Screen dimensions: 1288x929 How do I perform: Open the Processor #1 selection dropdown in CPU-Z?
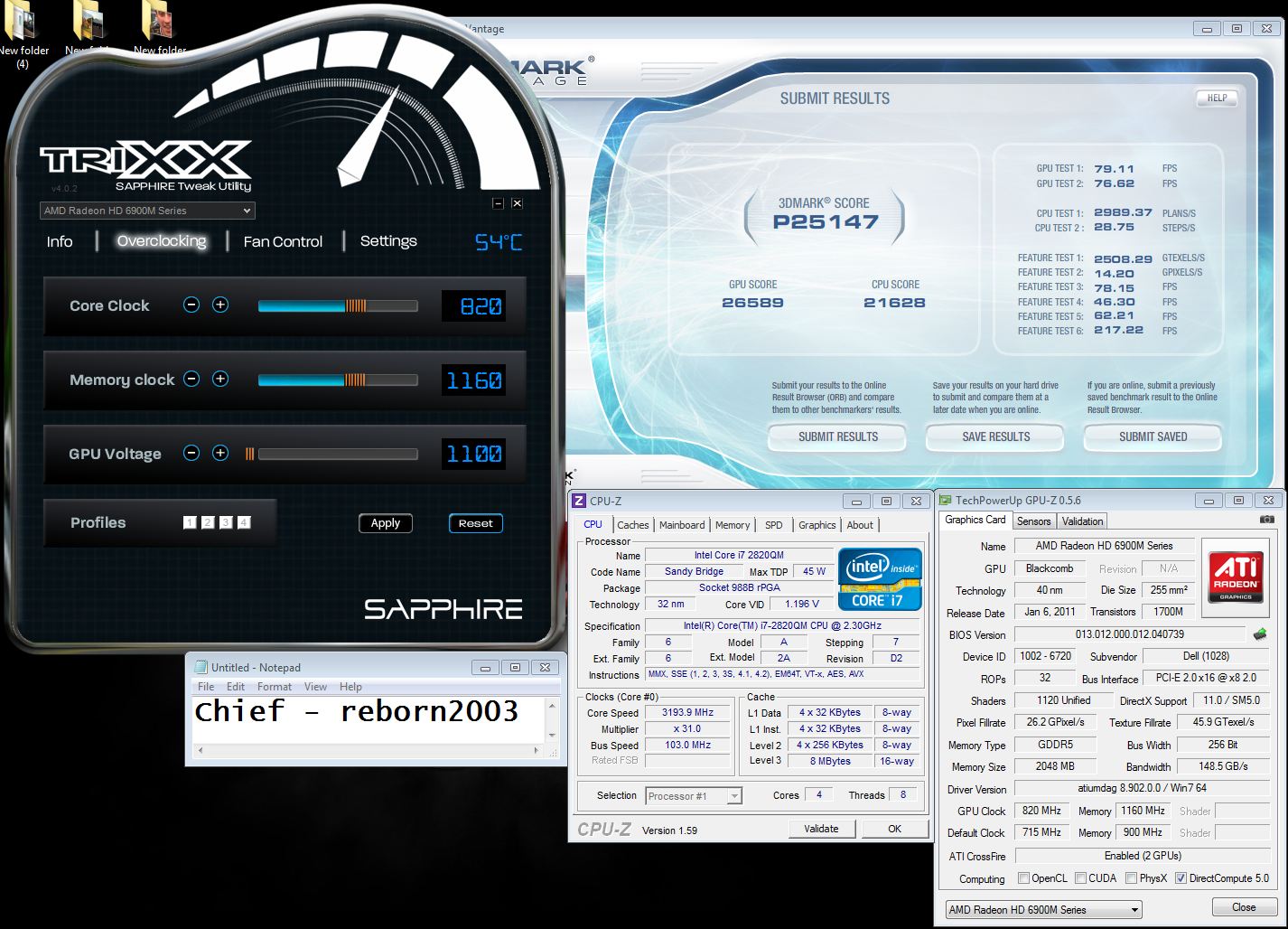coord(694,796)
